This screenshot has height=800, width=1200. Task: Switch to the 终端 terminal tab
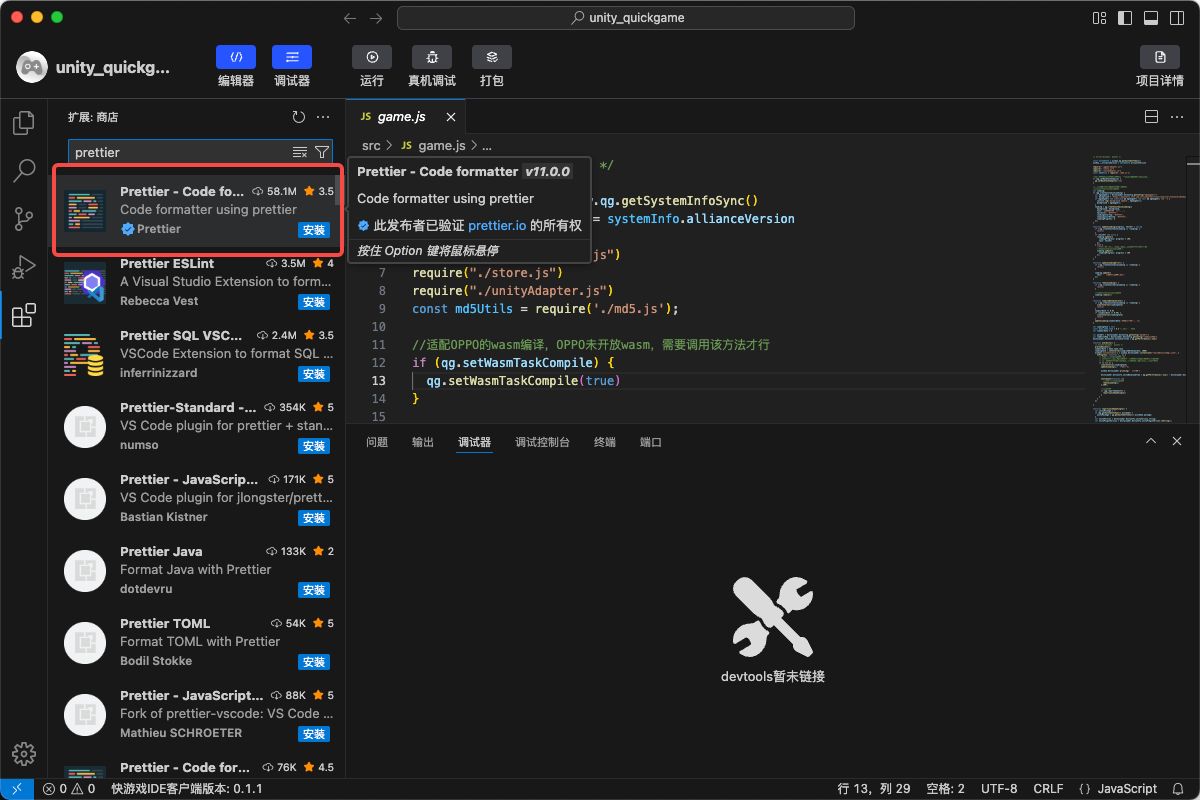tap(605, 442)
